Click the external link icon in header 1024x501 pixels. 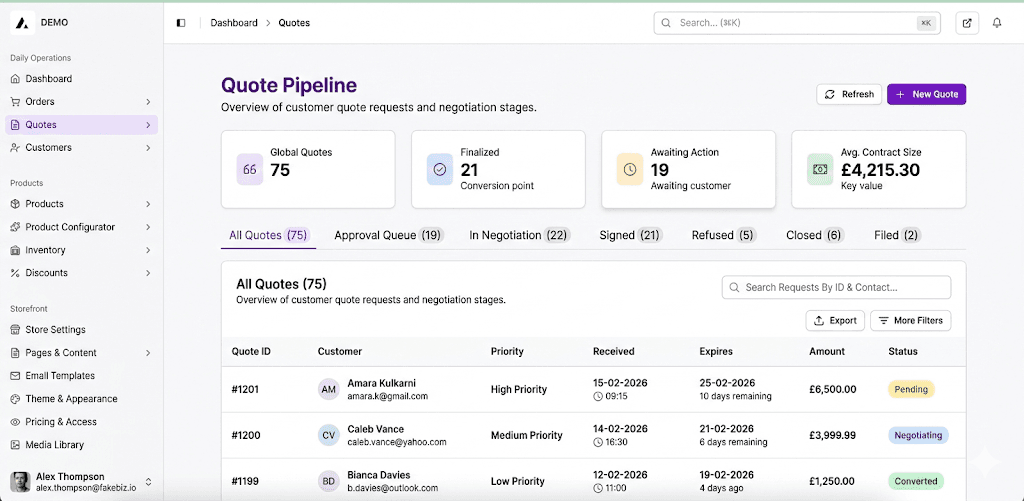click(x=967, y=23)
